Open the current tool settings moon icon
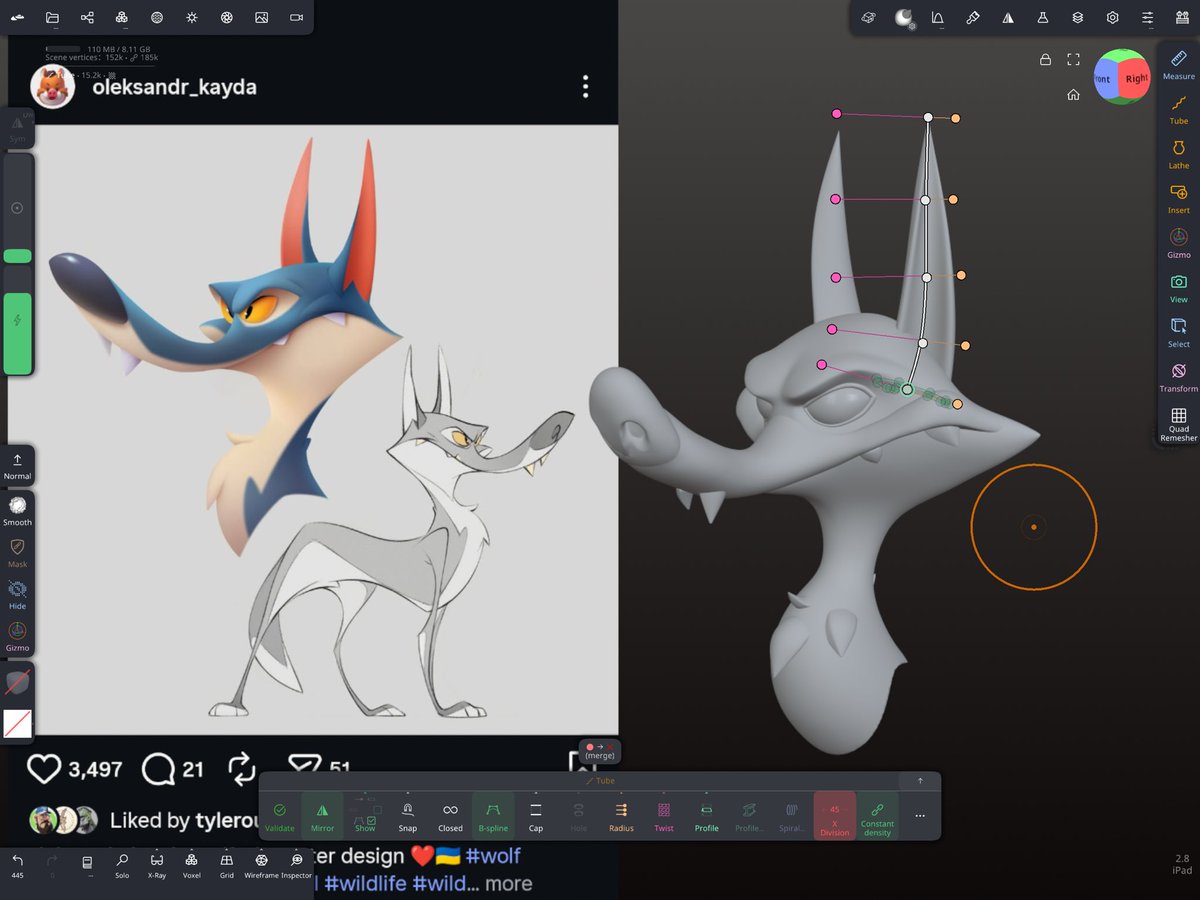This screenshot has width=1200, height=900. coord(903,18)
